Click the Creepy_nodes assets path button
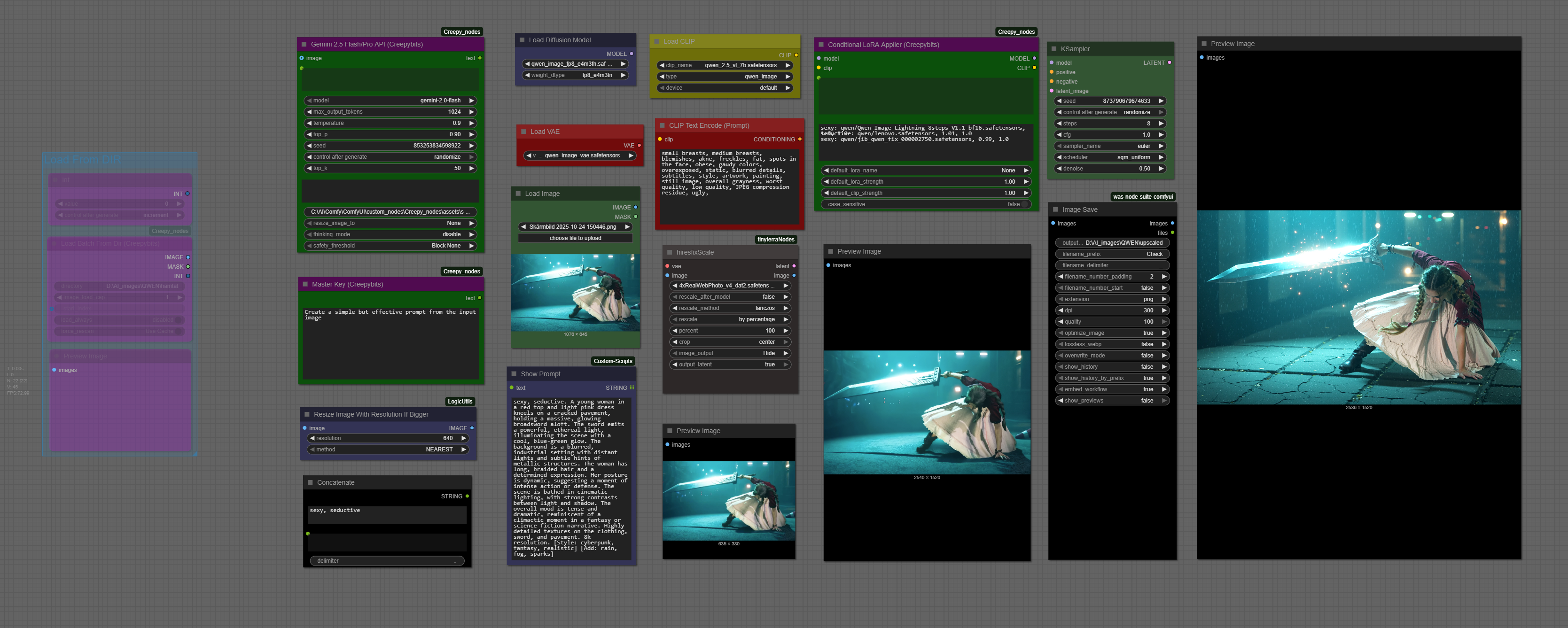 [390, 212]
